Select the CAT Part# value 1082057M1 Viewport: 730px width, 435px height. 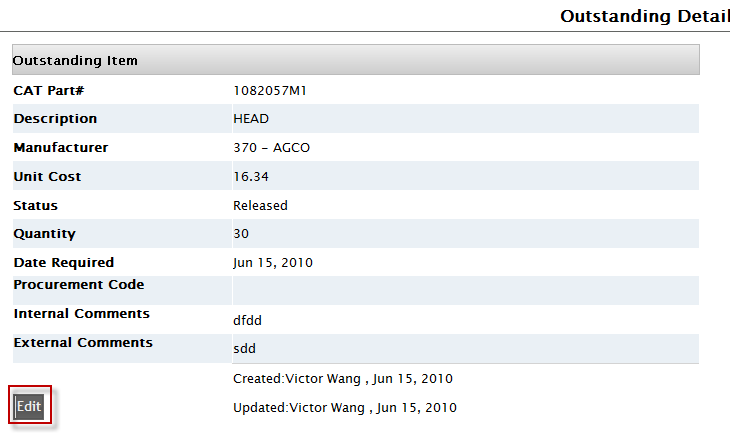tap(269, 90)
